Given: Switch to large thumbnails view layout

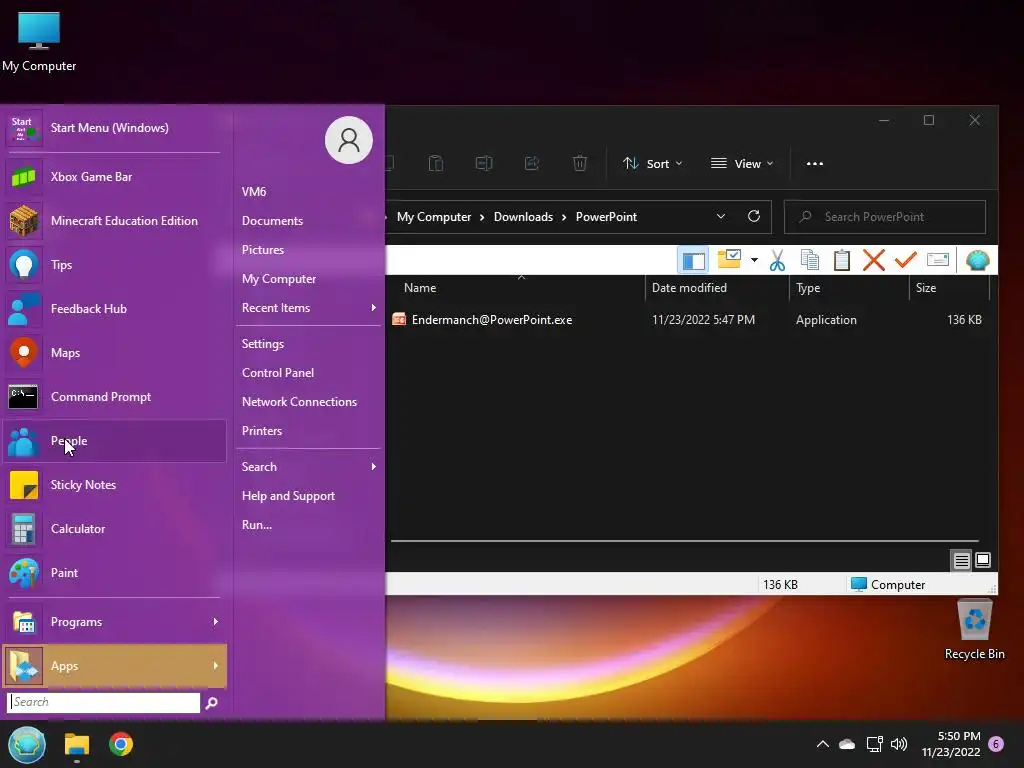Looking at the screenshot, I should (x=983, y=560).
